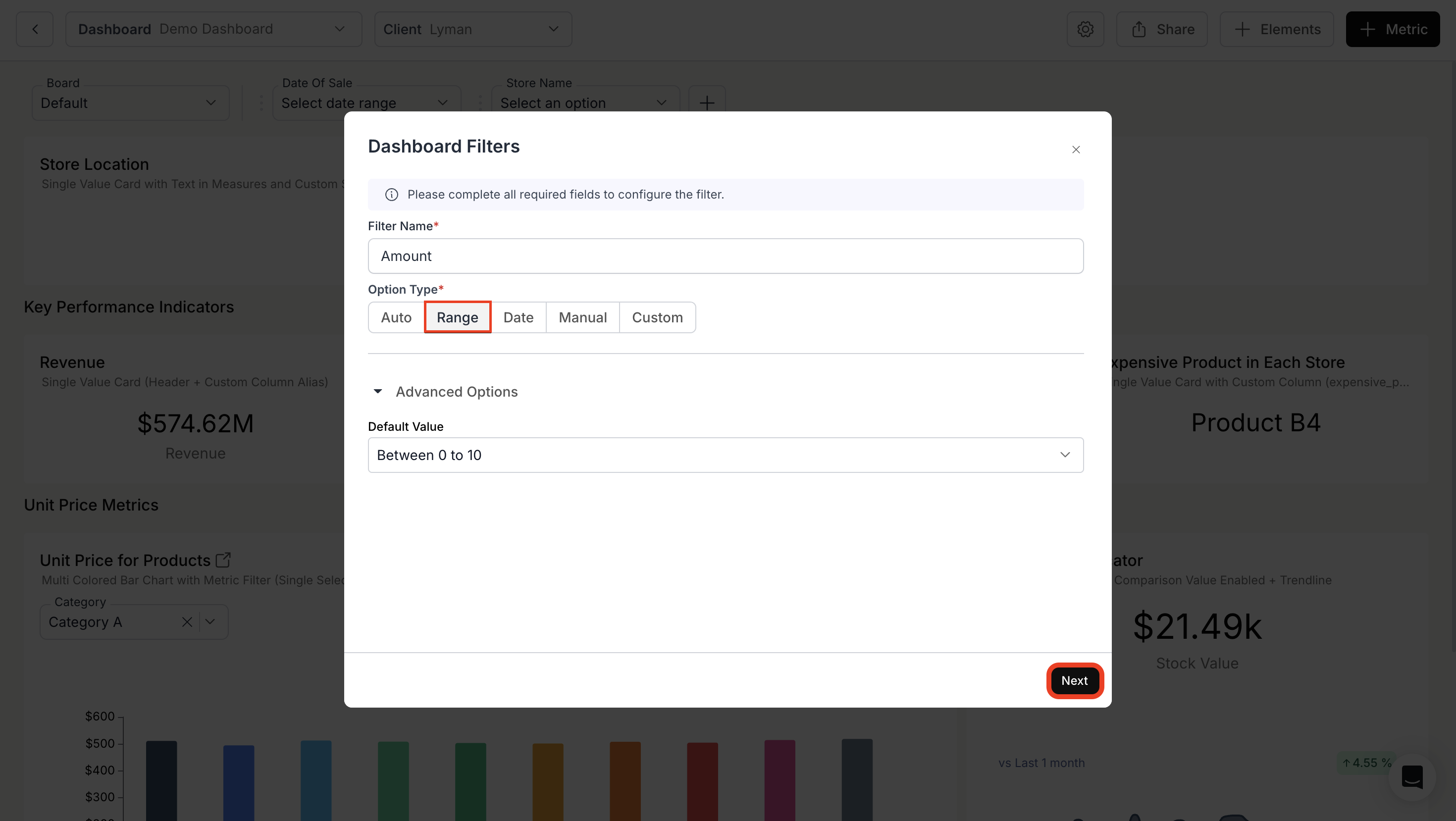Open dashboard settings gear icon
Screen dimensions: 1456x821
coord(1085,29)
